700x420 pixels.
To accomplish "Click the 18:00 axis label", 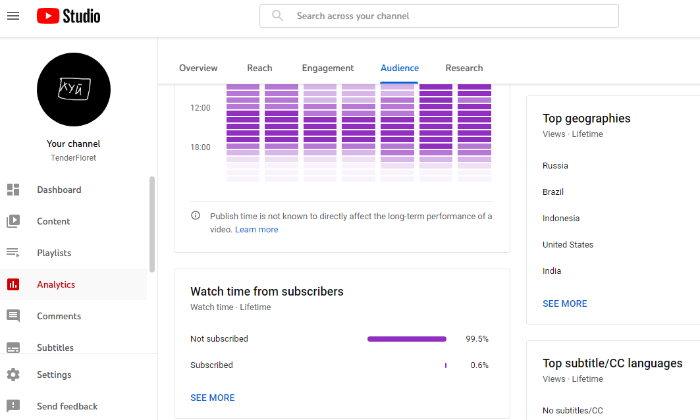I will pyautogui.click(x=200, y=147).
